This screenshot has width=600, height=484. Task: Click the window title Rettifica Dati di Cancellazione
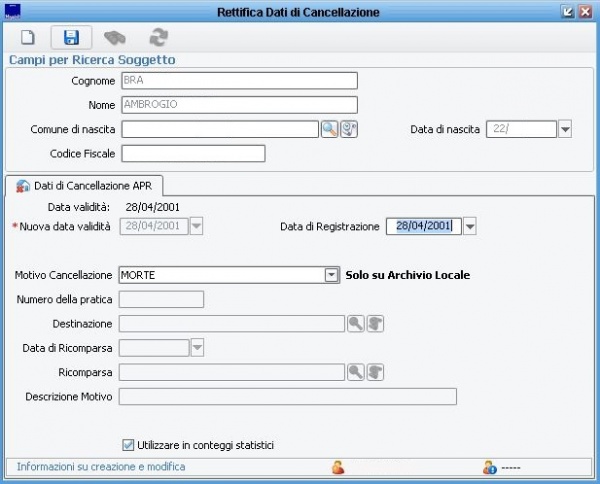[x=298, y=12]
